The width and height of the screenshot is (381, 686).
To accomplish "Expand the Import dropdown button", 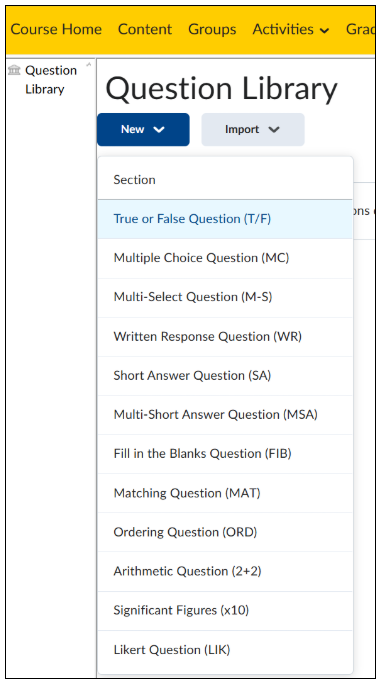I will point(253,130).
